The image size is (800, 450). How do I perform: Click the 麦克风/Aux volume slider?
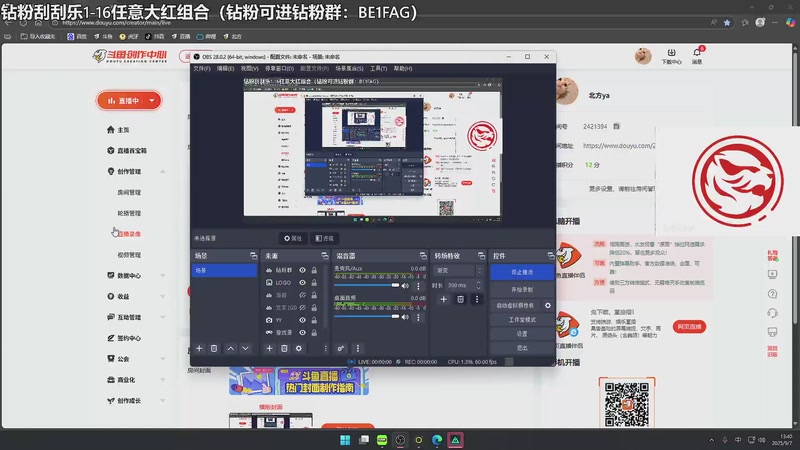coord(366,286)
